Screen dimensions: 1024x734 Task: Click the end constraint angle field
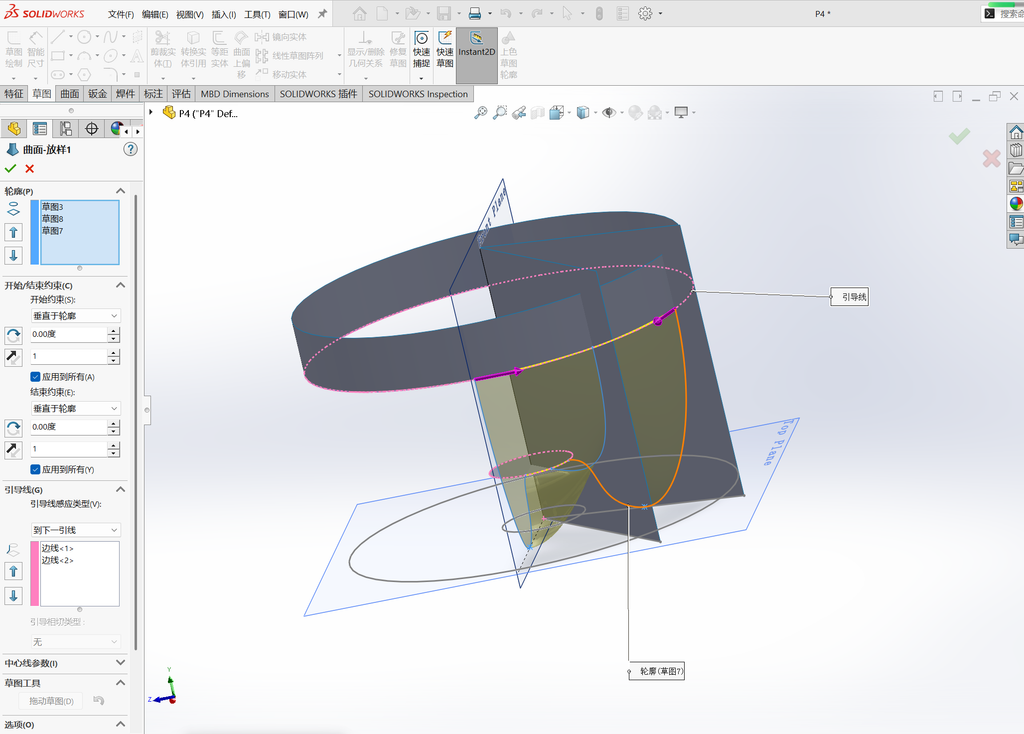[x=69, y=427]
